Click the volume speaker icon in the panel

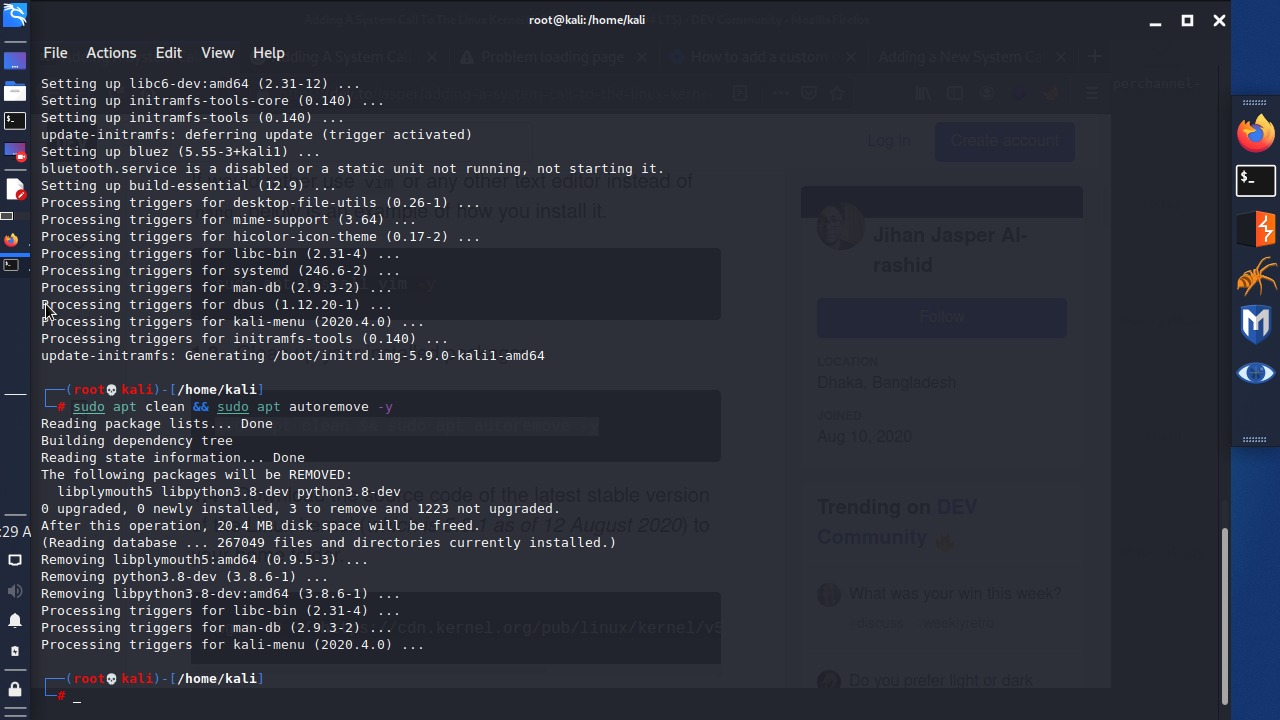point(14,591)
